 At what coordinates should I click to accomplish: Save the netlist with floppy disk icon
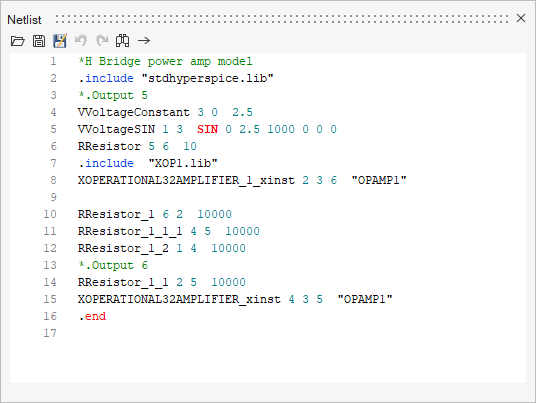click(x=39, y=41)
